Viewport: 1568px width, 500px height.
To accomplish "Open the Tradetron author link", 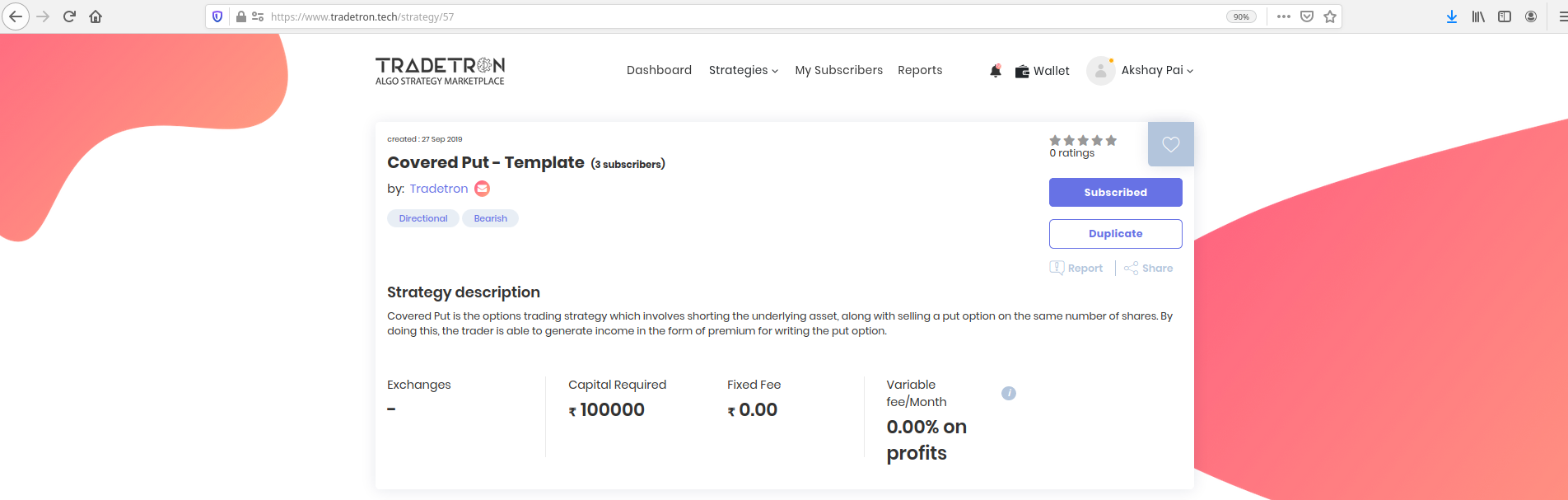I will click(438, 189).
